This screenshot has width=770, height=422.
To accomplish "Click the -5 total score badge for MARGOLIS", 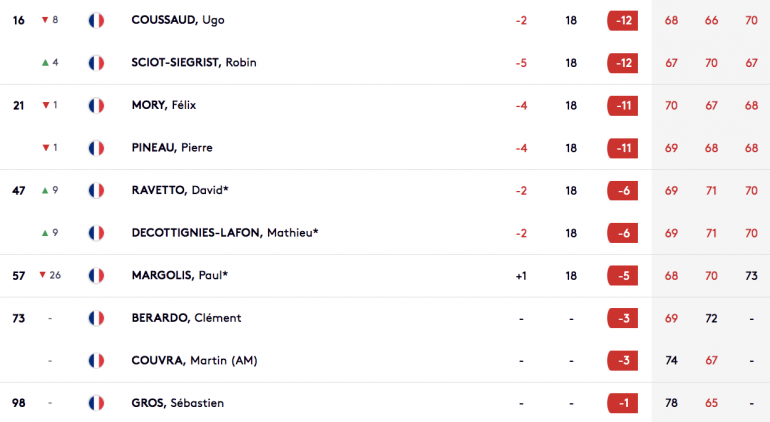I will tap(623, 276).
